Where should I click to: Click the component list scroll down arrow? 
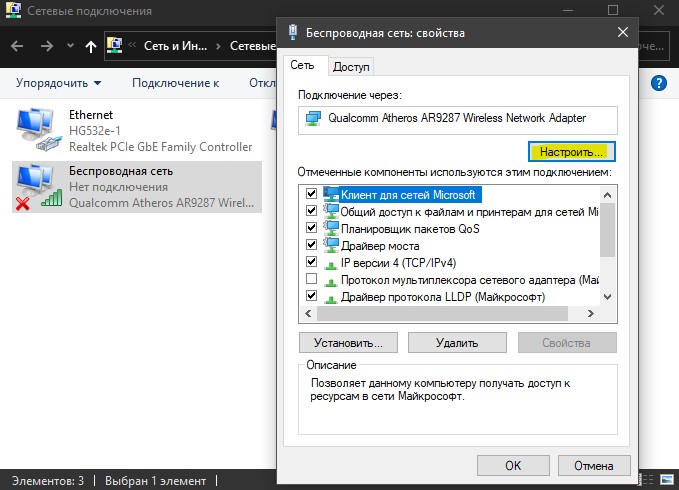pos(608,297)
